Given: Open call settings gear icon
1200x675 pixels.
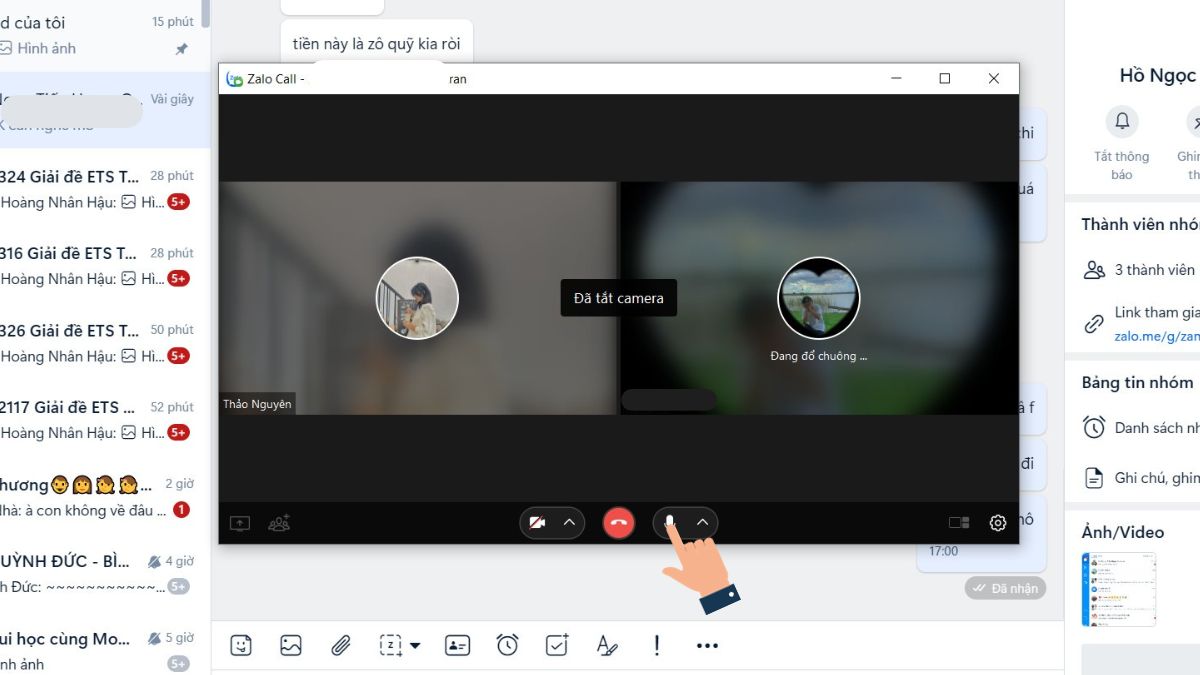Looking at the screenshot, I should point(997,523).
